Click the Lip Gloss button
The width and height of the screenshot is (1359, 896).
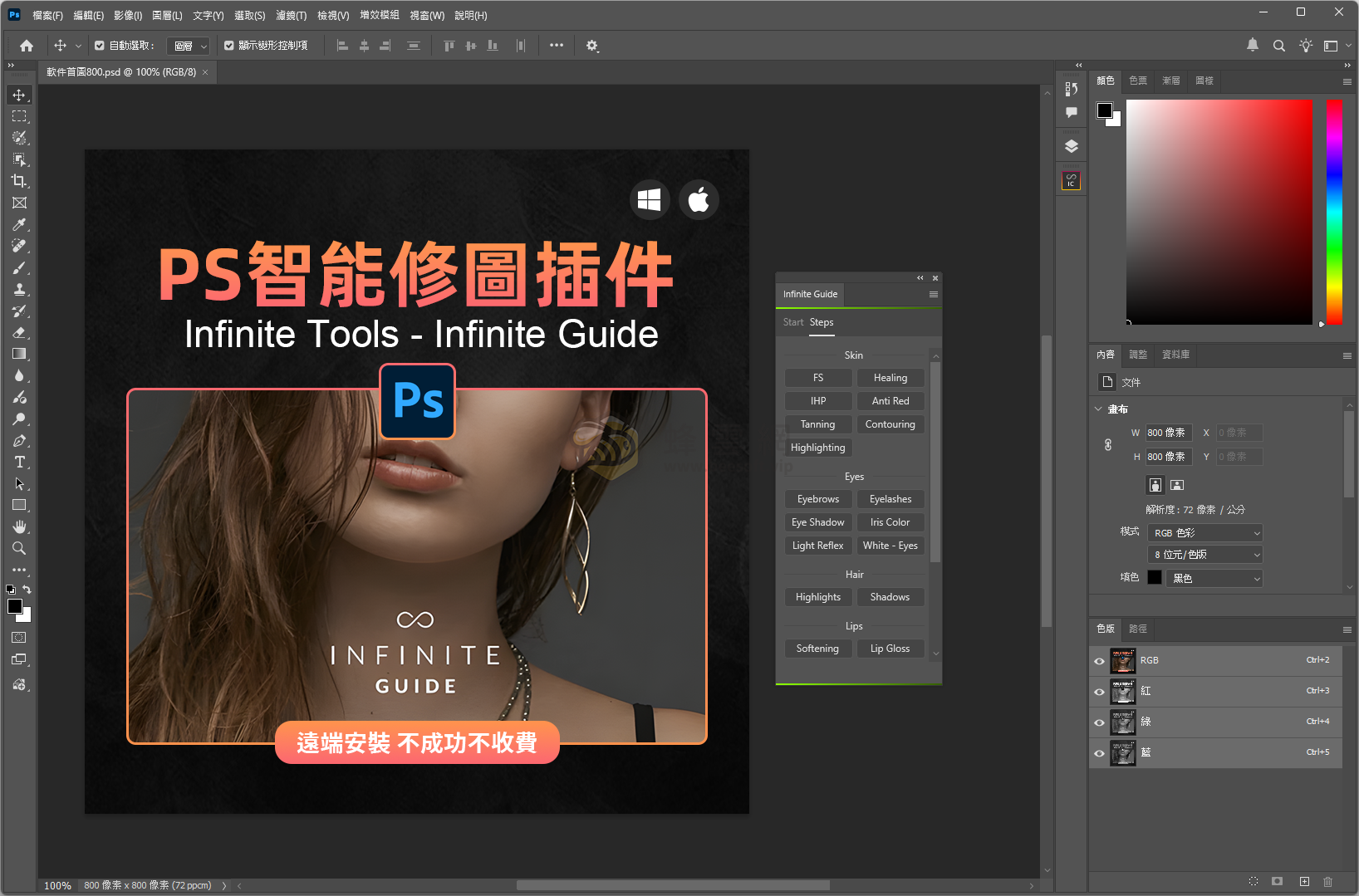(890, 649)
